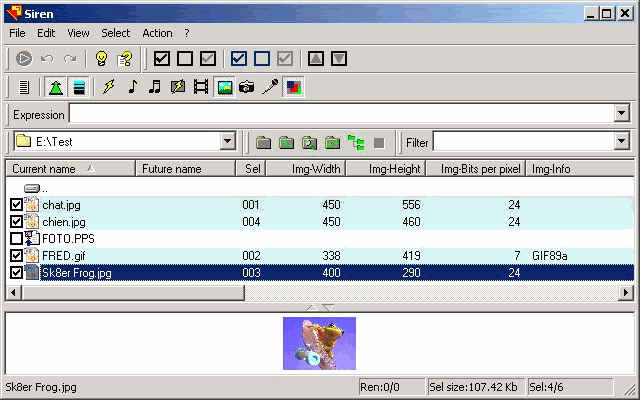Click the down arrow panel splitter
This screenshot has height=400, width=640.
pos(328,307)
